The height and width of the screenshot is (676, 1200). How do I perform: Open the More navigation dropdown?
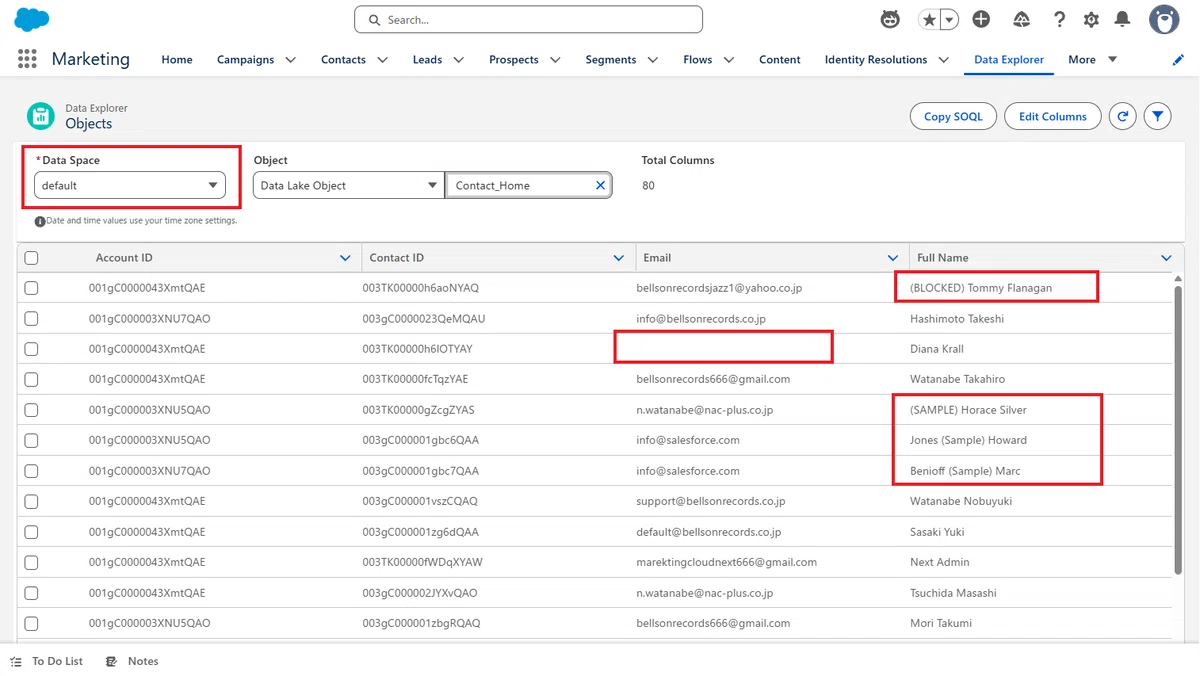[1093, 60]
